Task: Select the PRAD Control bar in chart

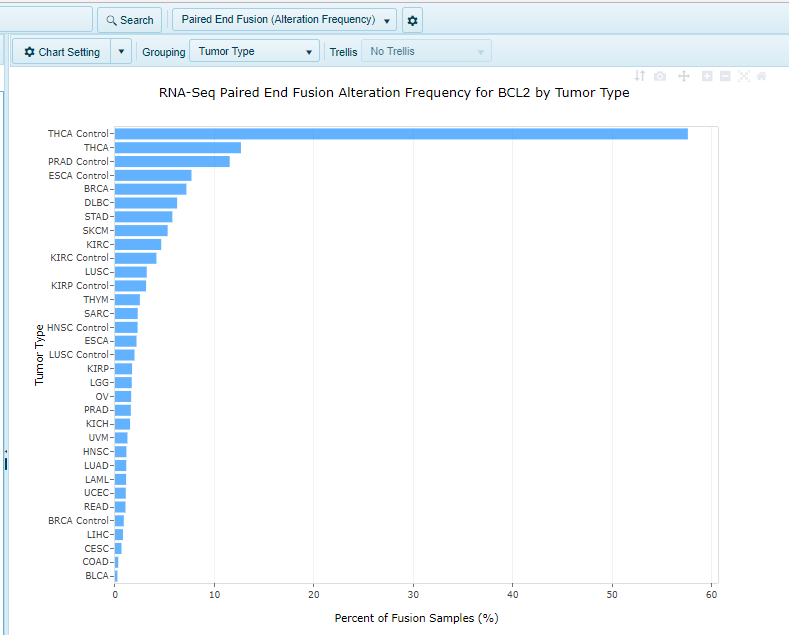Action: tap(172, 161)
